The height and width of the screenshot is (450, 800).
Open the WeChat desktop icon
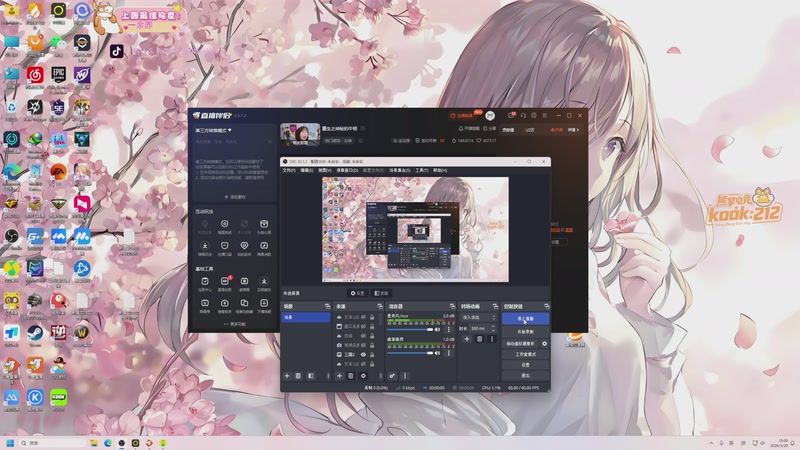click(58, 43)
